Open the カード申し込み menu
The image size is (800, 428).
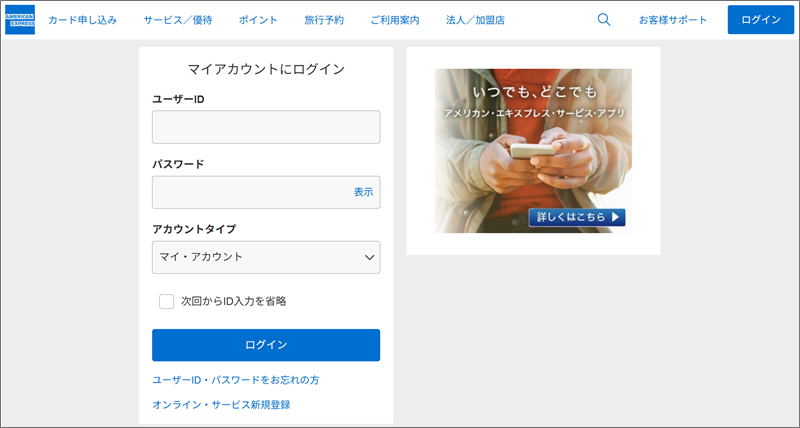pos(83,20)
